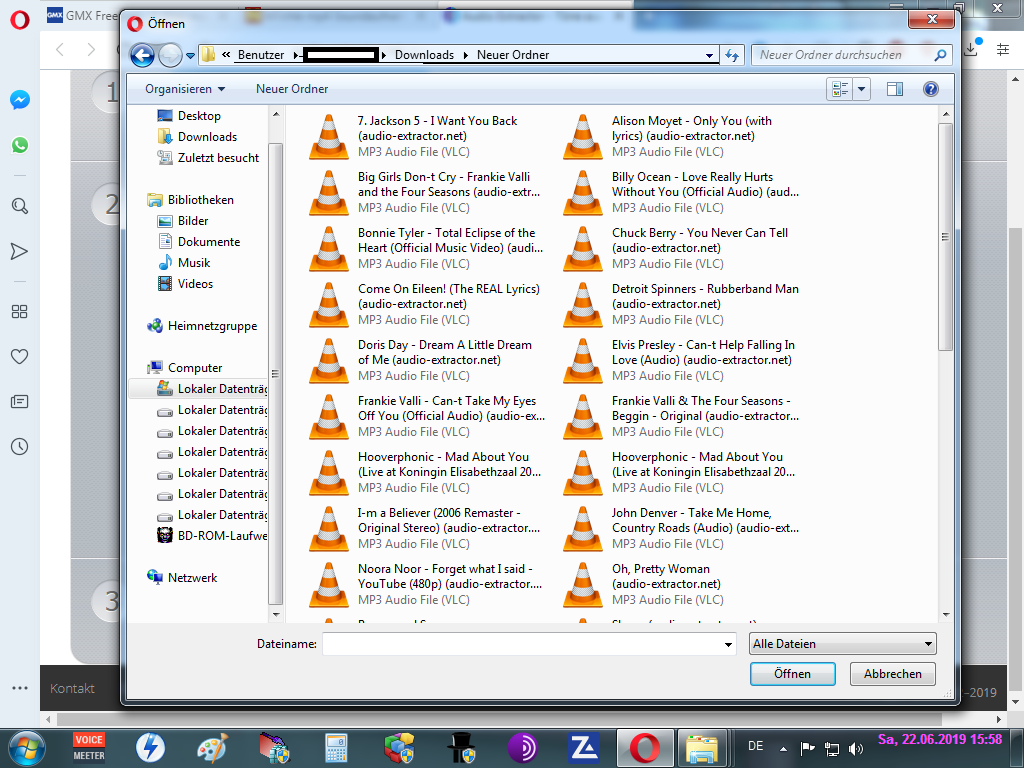Screen dimensions: 1024x768
Task: Open the Opera main menu logo
Action: [20, 19]
